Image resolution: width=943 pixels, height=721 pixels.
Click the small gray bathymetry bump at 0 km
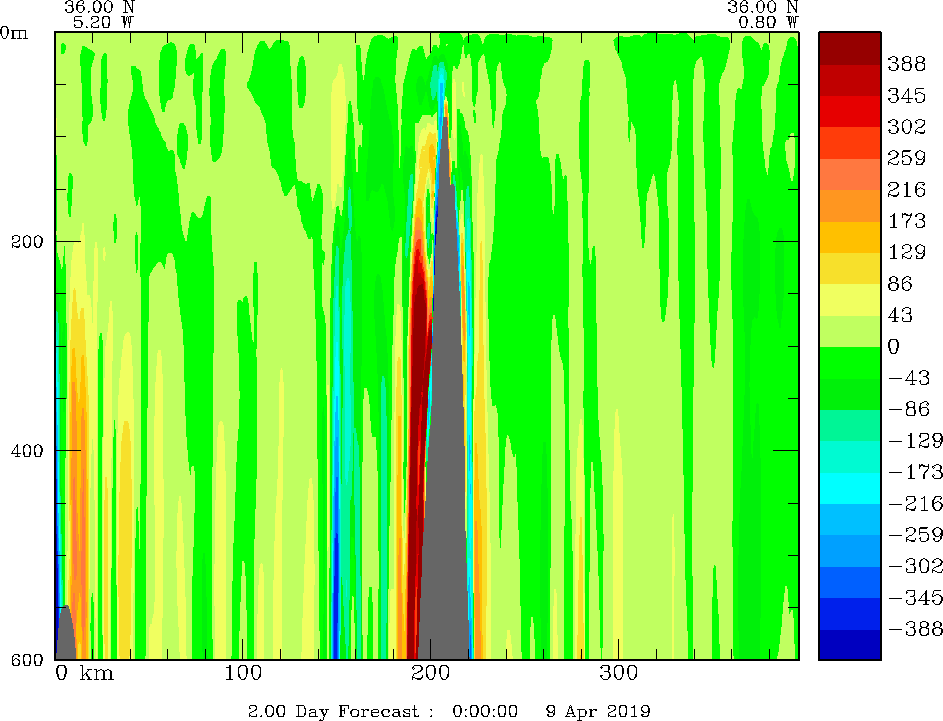65,636
